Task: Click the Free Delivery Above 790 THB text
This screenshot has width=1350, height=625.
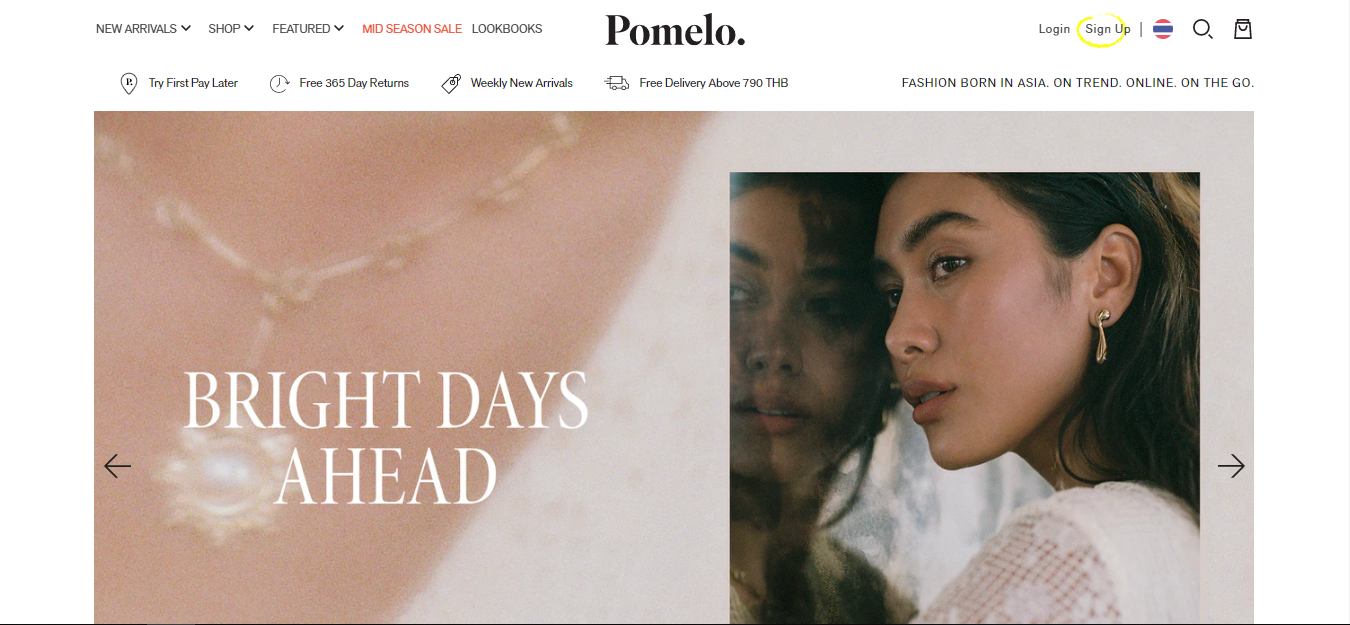Action: coord(714,83)
